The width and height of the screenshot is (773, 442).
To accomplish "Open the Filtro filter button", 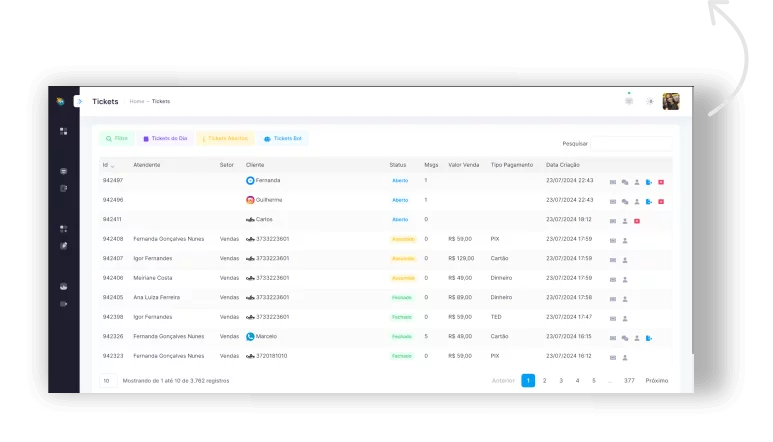I will [117, 138].
